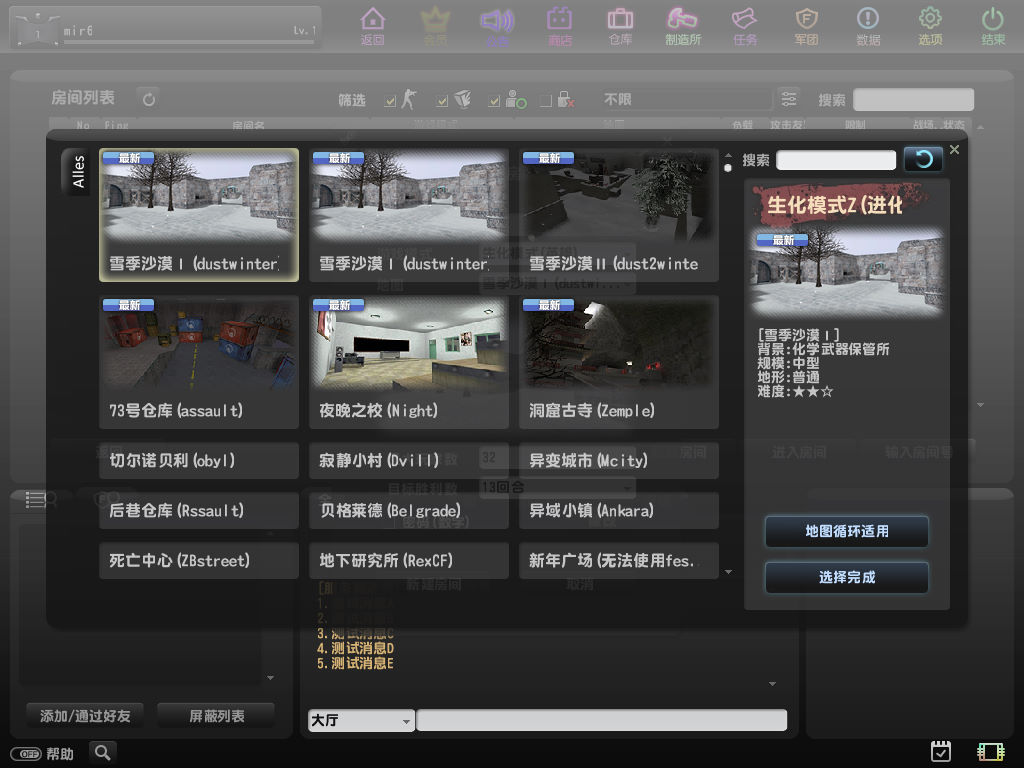Select the 新年广场 map entry
The height and width of the screenshot is (768, 1024).
coord(618,560)
